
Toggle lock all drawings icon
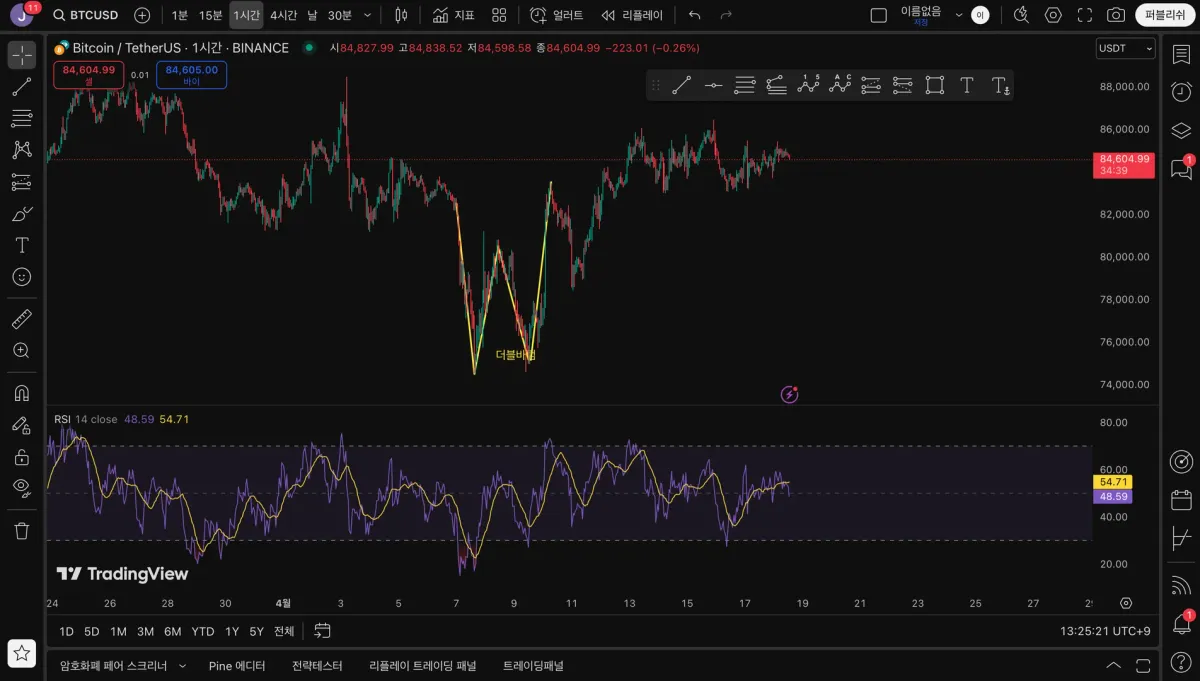(x=21, y=457)
